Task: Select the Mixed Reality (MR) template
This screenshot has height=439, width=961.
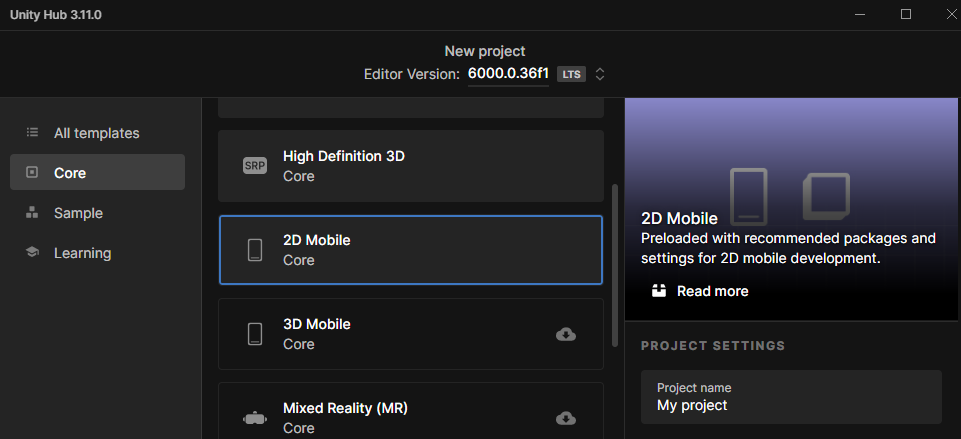Action: (411, 411)
